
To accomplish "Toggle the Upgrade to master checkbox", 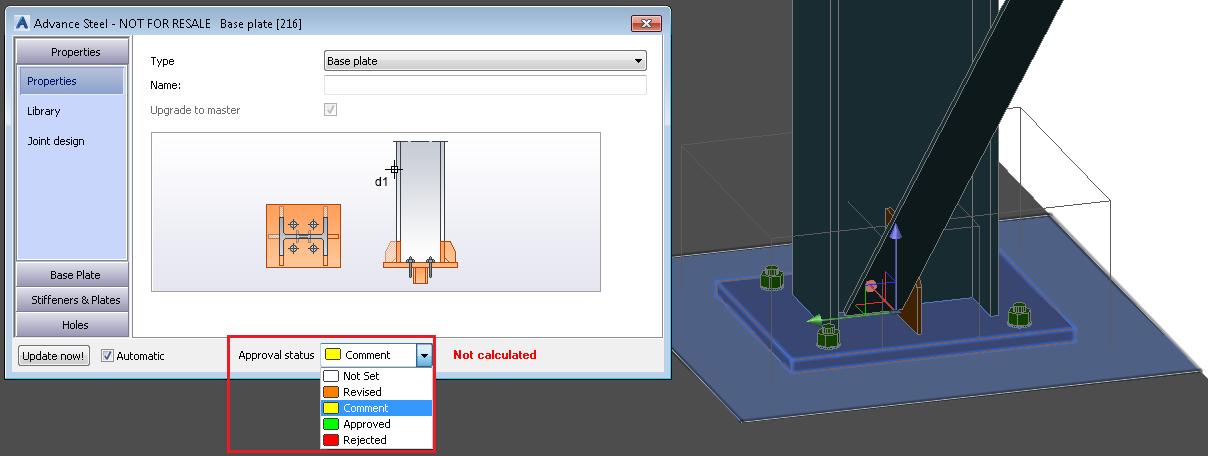I will click(x=330, y=110).
